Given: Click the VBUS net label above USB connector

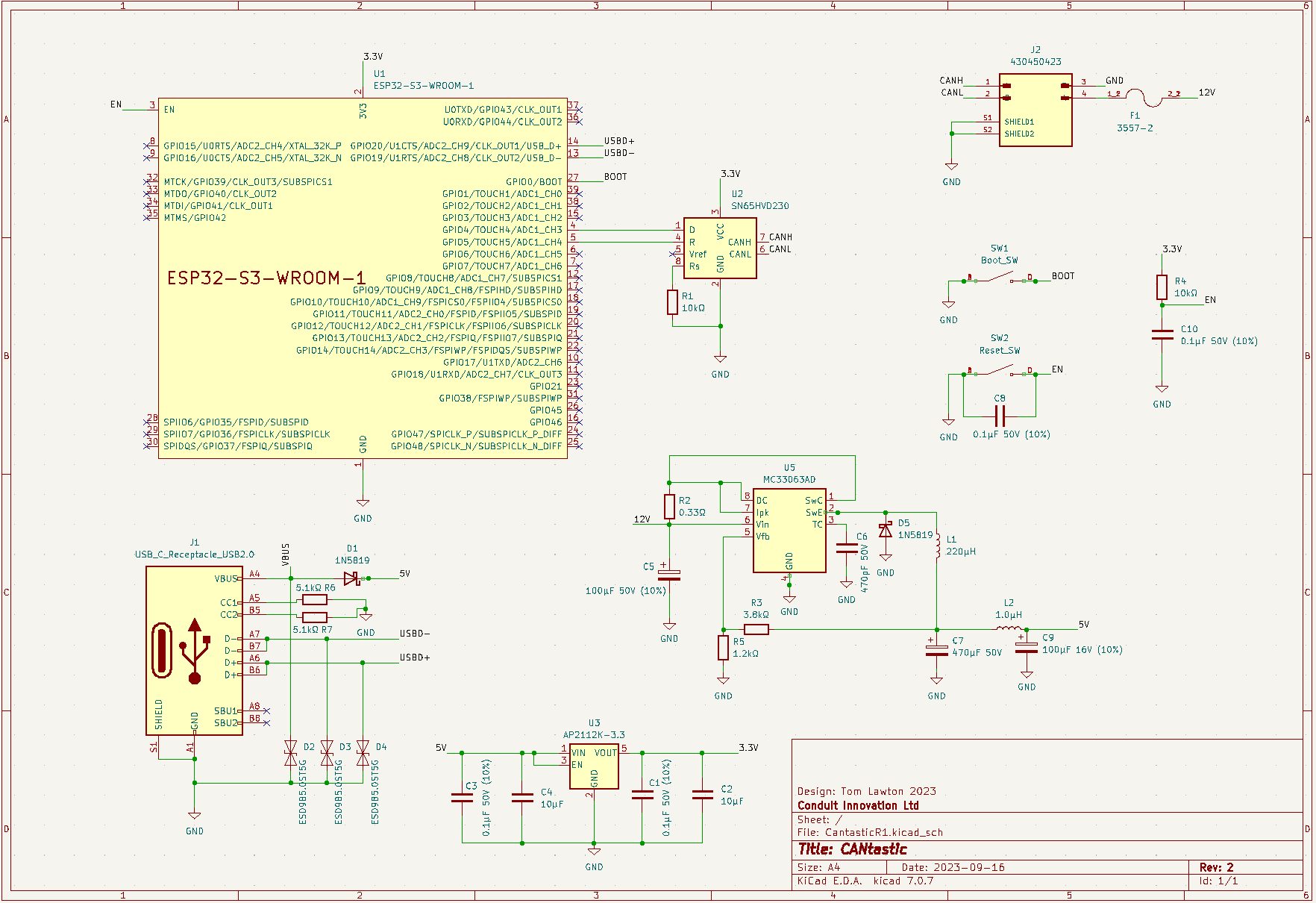Looking at the screenshot, I should tap(286, 554).
